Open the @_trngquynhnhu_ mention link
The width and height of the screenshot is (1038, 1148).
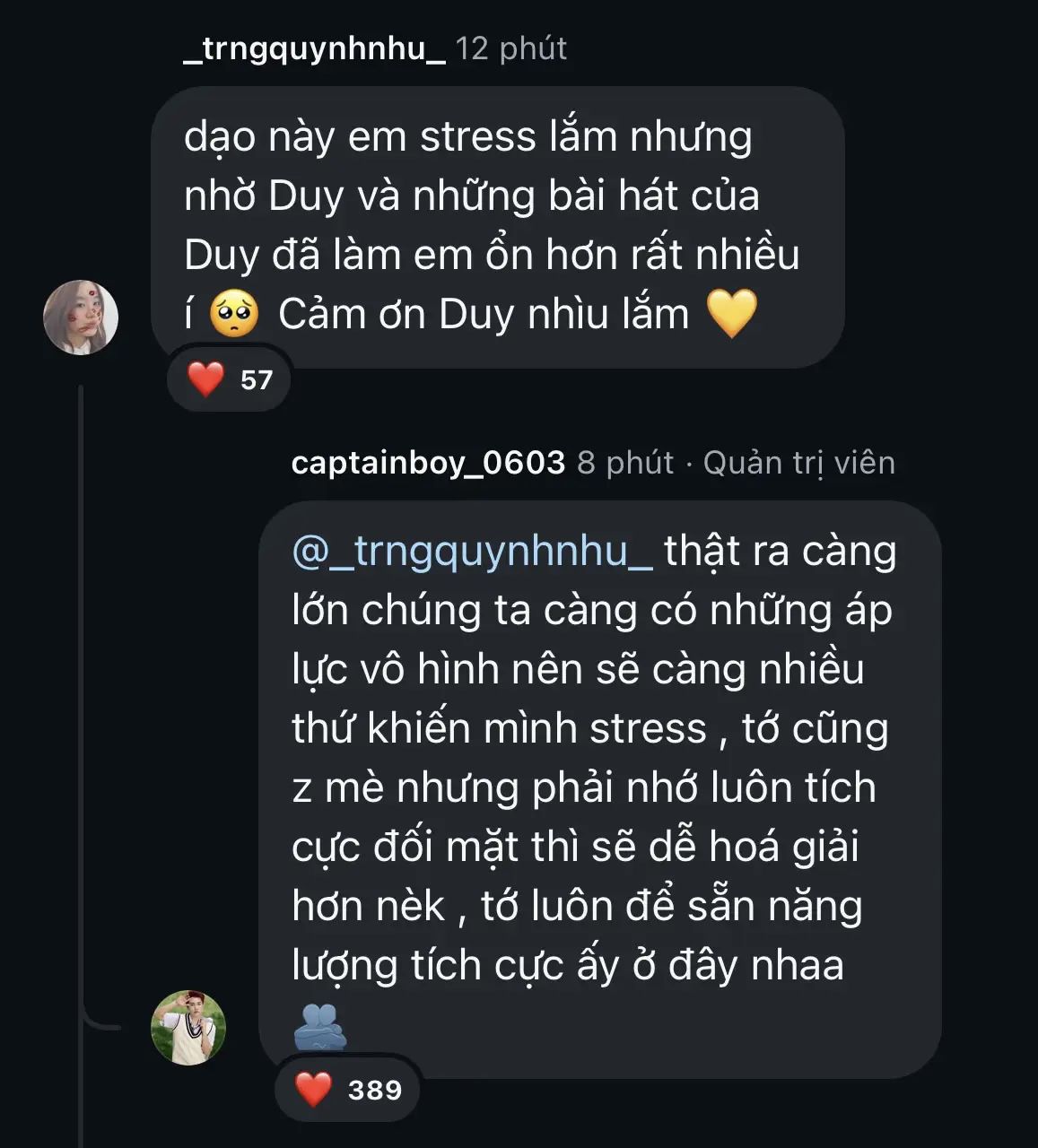[473, 552]
